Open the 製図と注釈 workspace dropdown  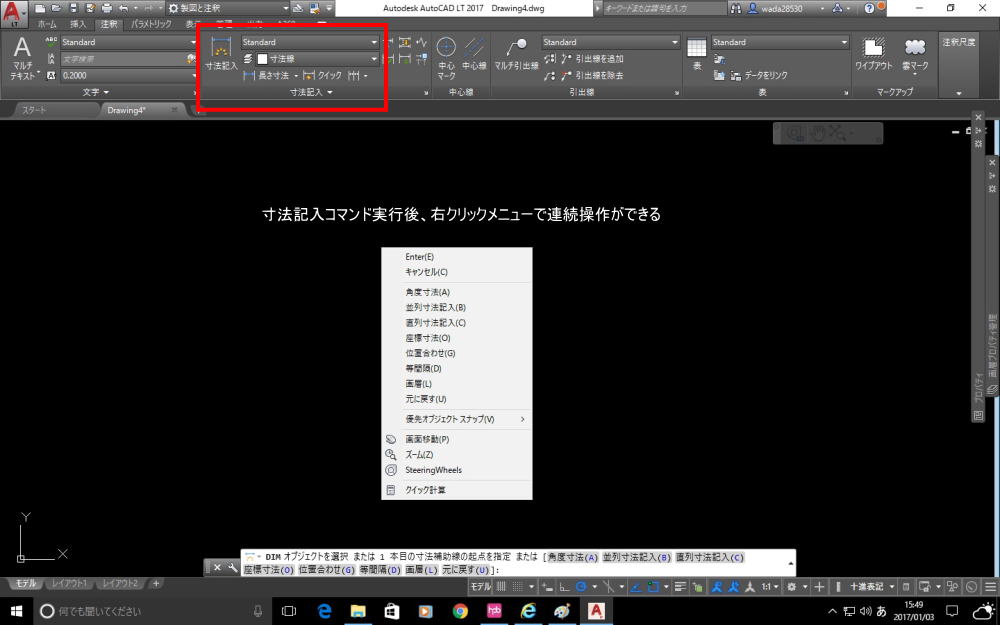[x=228, y=8]
